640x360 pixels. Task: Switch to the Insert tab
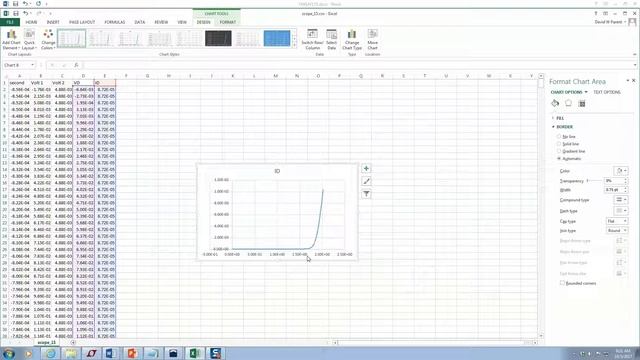[x=53, y=22]
